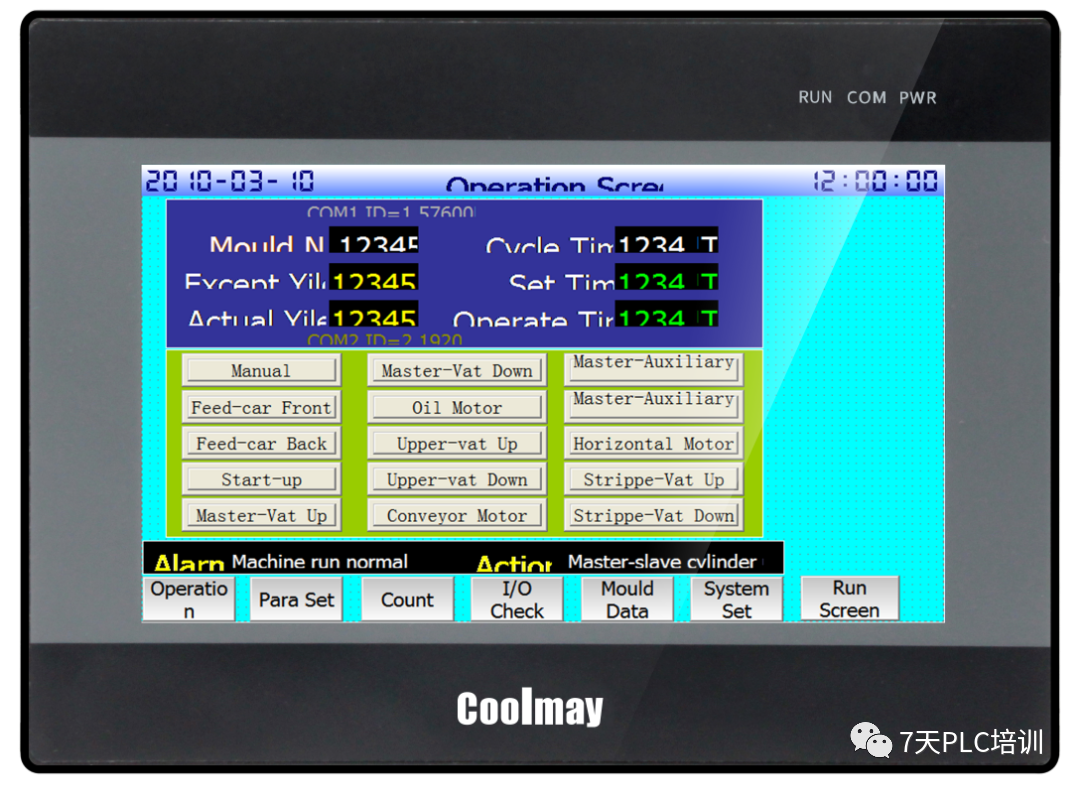The image size is (1080, 791).
Task: Switch to the Para Set page
Action: pyautogui.click(x=296, y=599)
